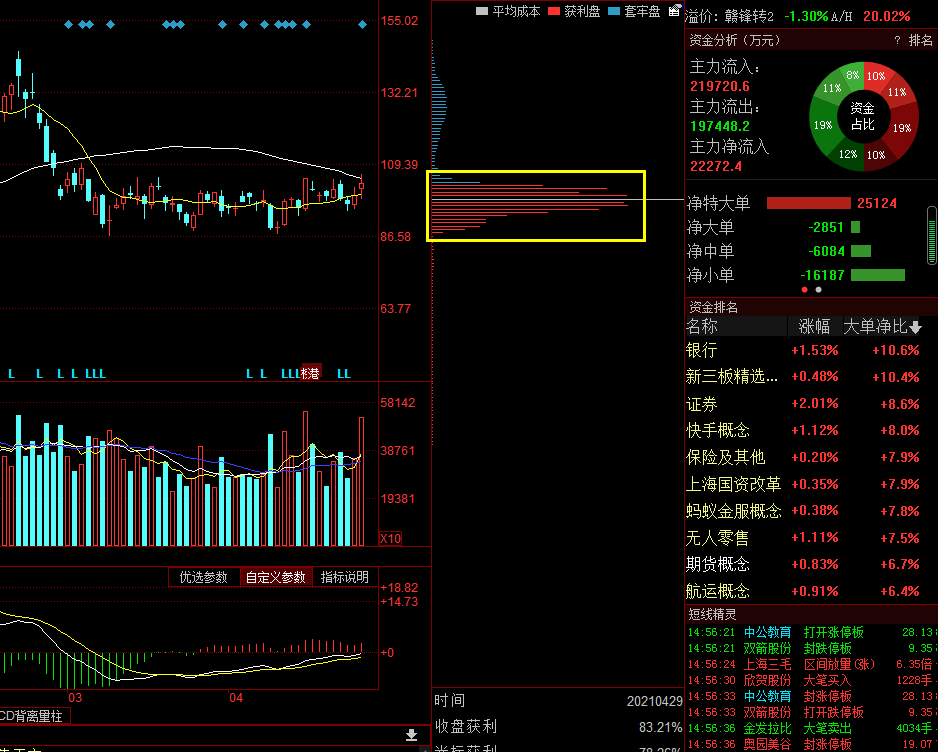Screen dimensions: 938x752
Task: Click the download arrow icon below chart
Action: tap(411, 735)
